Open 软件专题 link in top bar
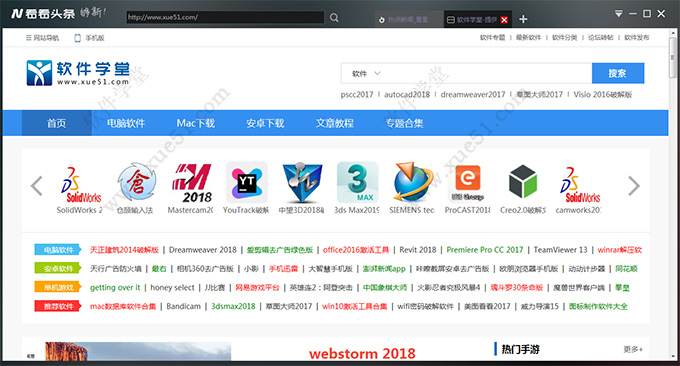 [492, 38]
